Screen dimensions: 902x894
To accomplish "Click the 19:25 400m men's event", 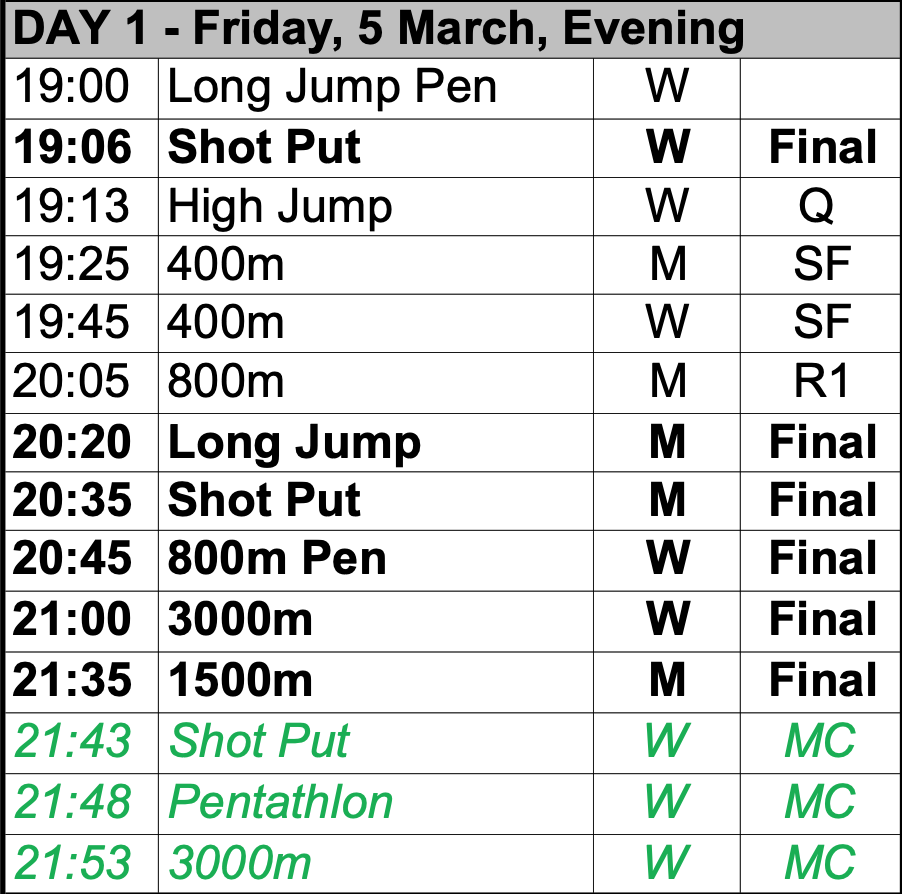I will point(226,265).
